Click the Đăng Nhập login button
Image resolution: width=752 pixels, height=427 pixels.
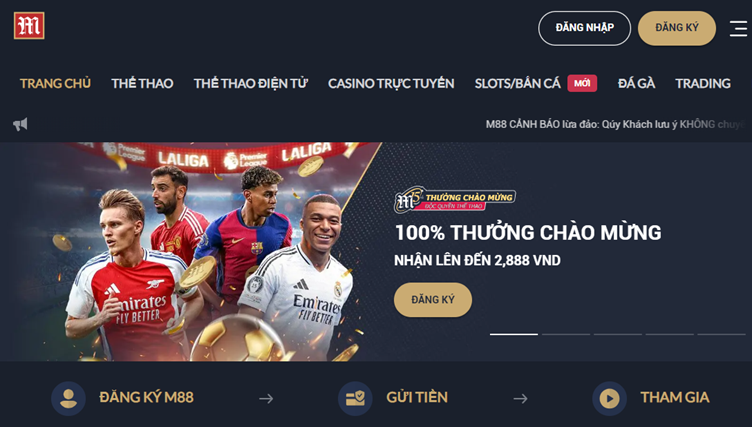click(x=585, y=28)
